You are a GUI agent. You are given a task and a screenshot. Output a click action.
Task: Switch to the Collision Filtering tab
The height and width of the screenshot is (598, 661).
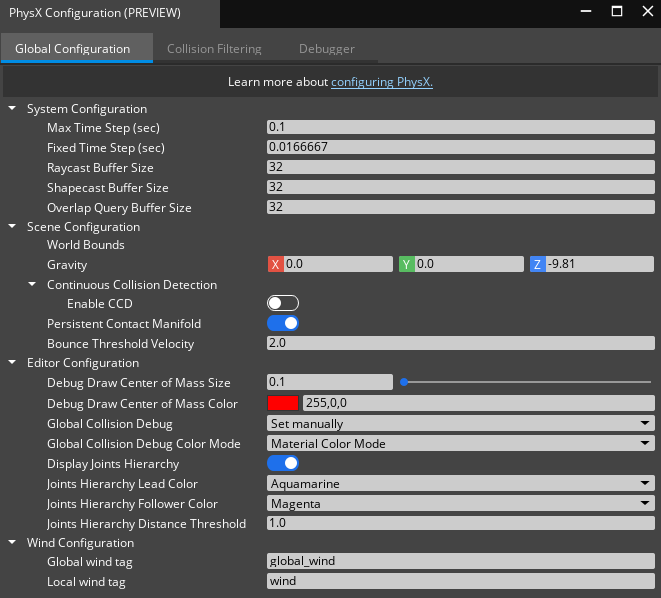(x=214, y=48)
